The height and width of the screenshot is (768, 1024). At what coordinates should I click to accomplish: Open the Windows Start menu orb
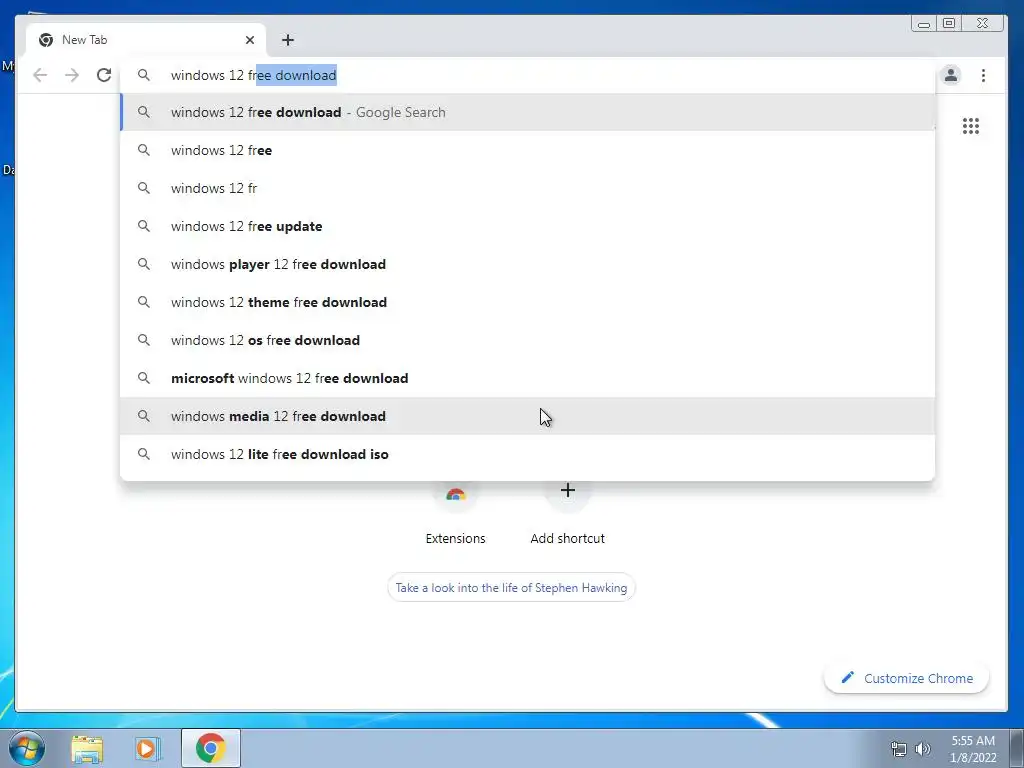[27, 748]
